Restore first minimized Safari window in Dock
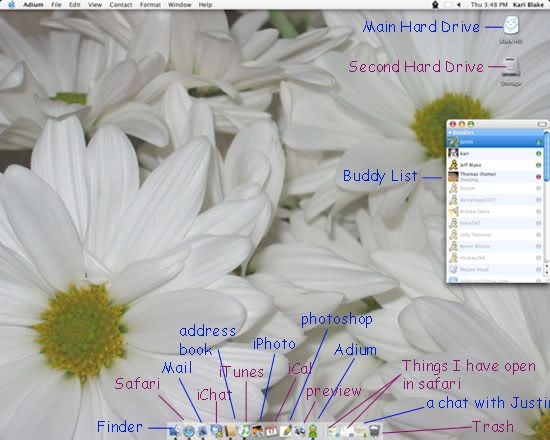The height and width of the screenshot is (440, 550). click(x=333, y=432)
